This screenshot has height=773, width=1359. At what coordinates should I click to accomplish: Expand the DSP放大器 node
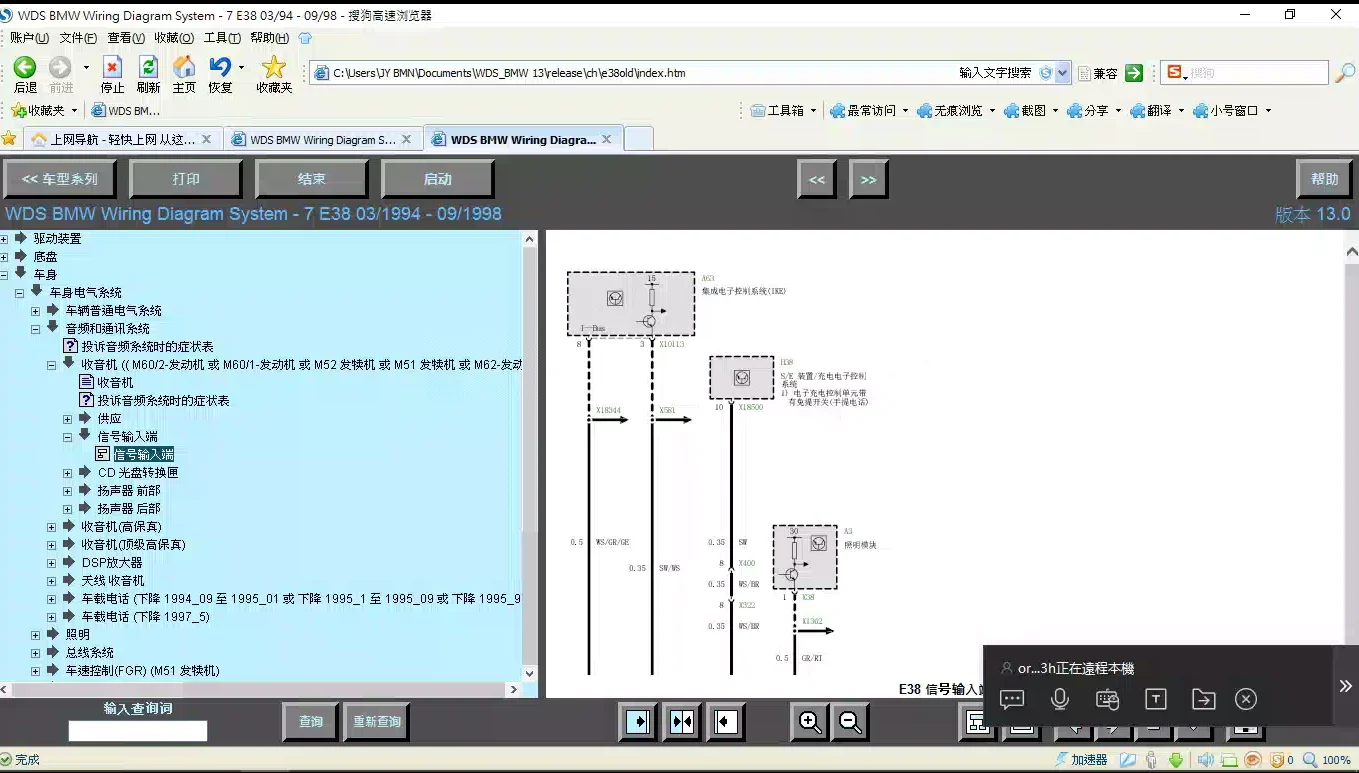click(x=52, y=563)
